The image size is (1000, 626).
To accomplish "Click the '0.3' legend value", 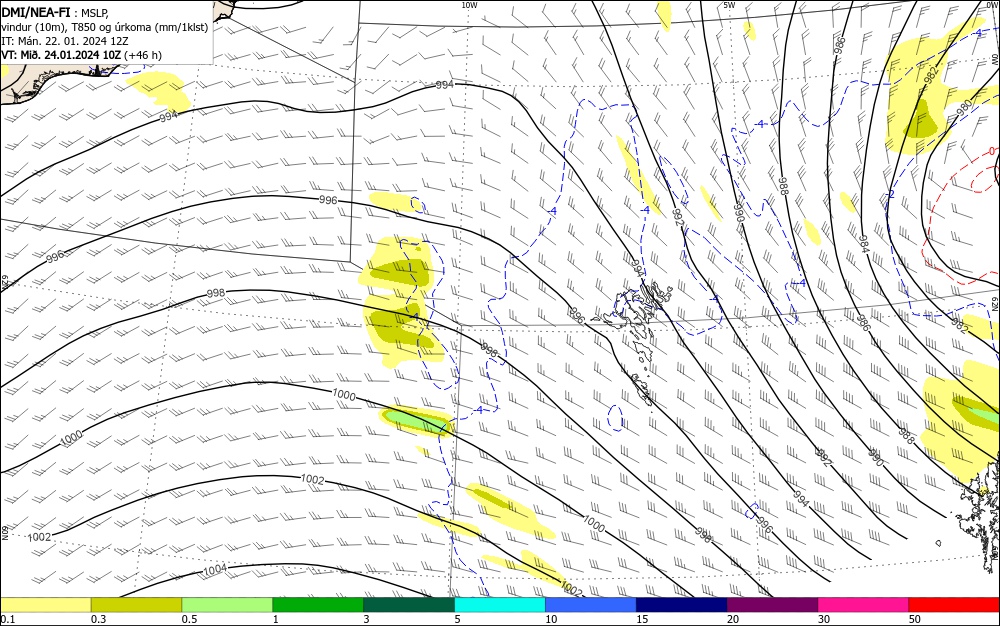I will coord(99,619).
